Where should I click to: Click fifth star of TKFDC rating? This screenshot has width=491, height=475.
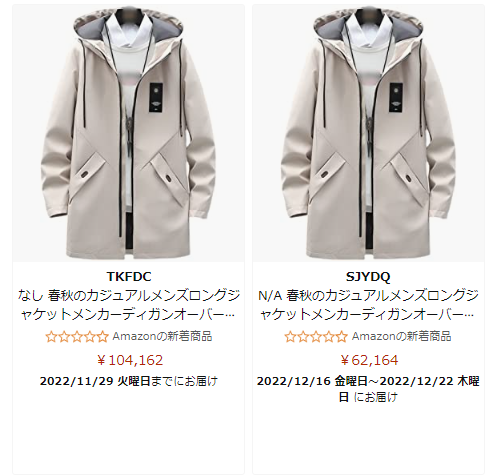103,337
